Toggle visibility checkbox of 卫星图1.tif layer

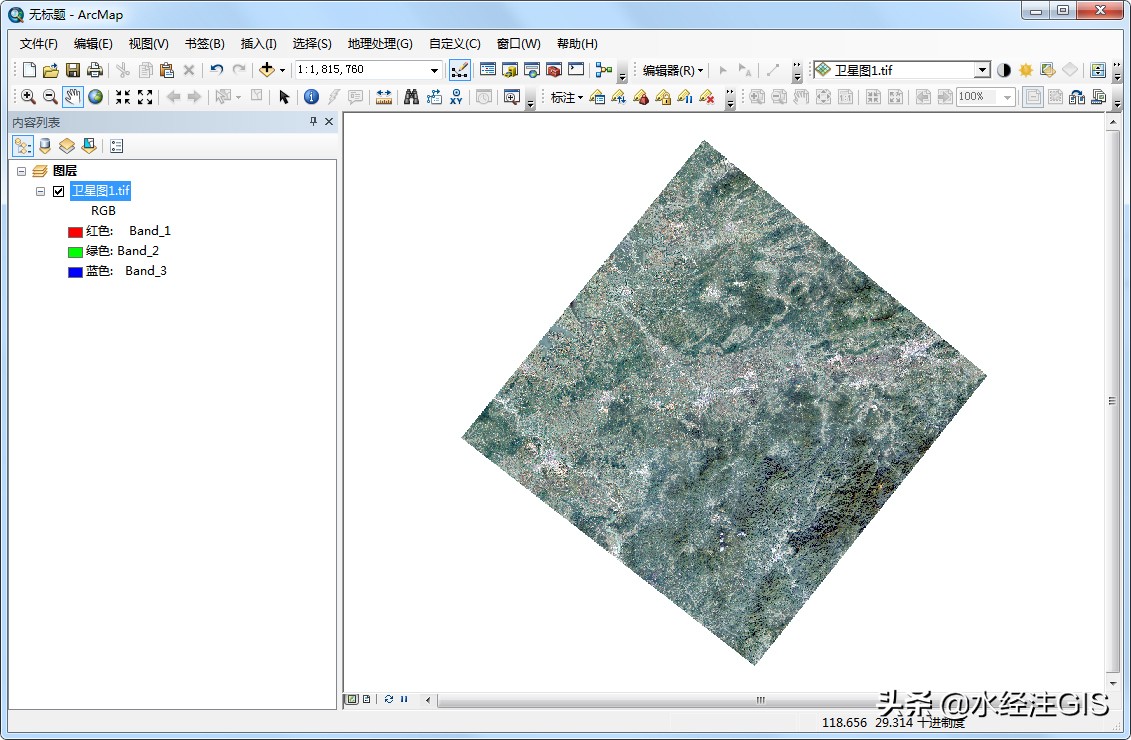(59, 191)
